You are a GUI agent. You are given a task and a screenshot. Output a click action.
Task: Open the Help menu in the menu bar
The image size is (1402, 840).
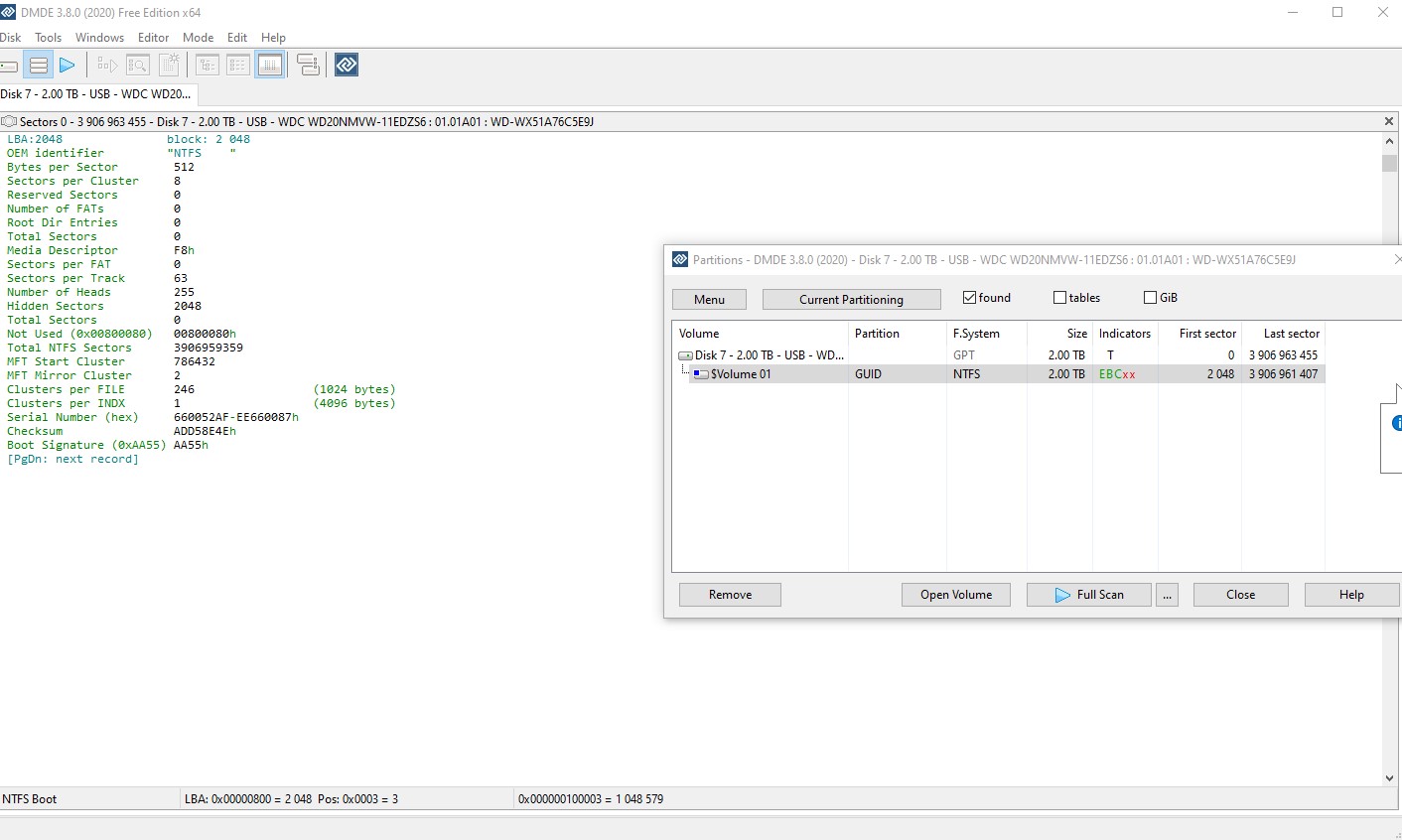(x=273, y=38)
